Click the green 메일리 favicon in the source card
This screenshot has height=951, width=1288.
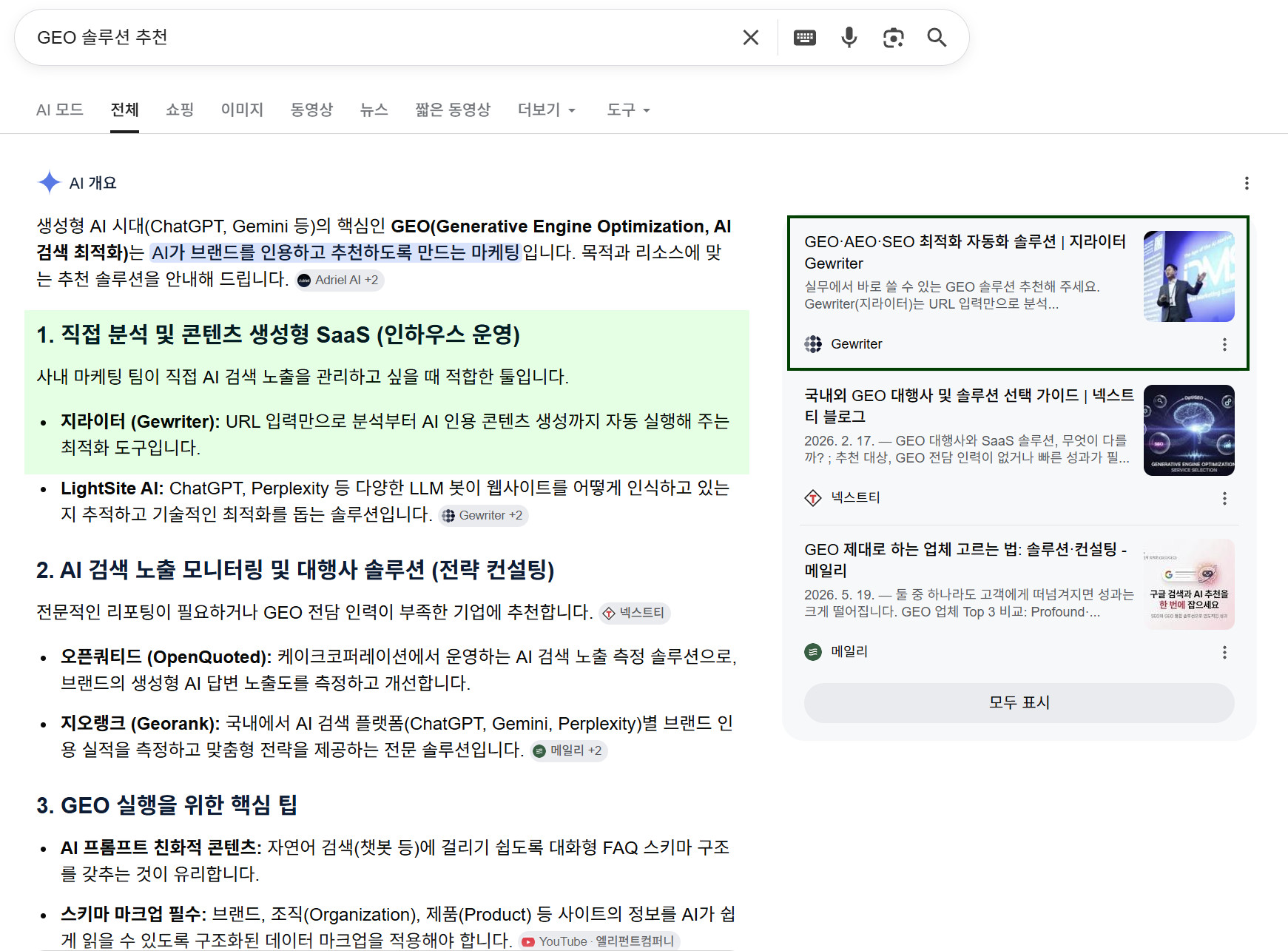[x=813, y=652]
